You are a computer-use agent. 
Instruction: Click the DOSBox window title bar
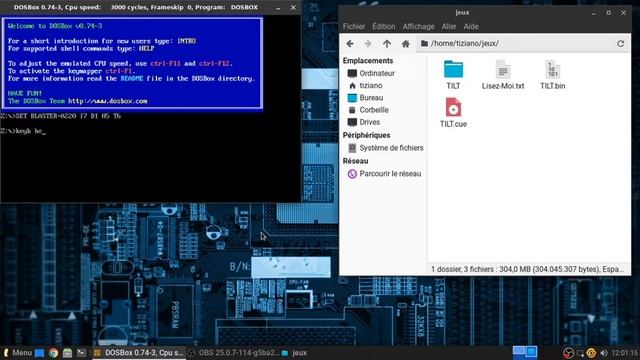(136, 7)
